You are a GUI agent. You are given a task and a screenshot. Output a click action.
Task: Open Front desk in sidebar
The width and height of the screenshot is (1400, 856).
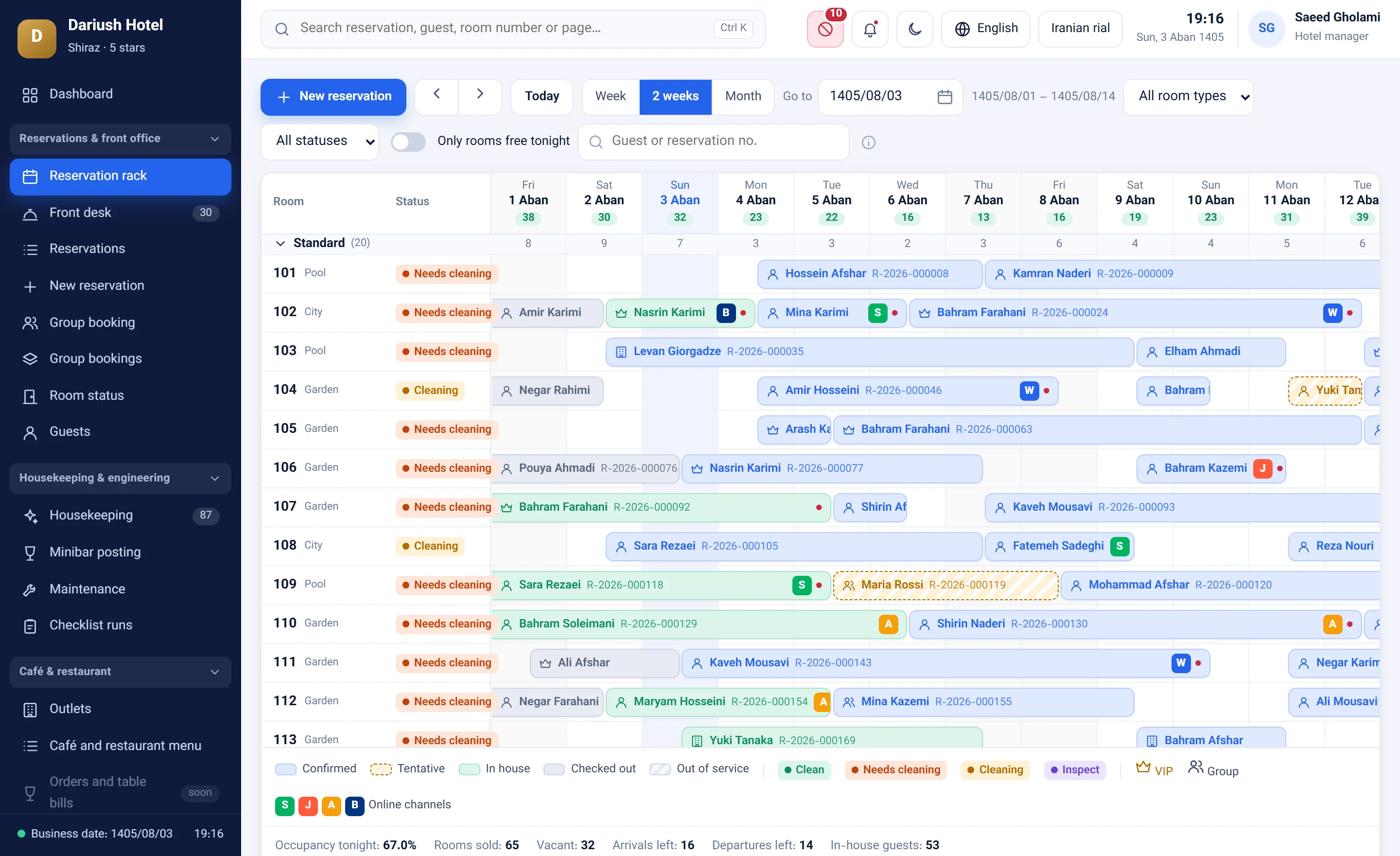point(121,213)
